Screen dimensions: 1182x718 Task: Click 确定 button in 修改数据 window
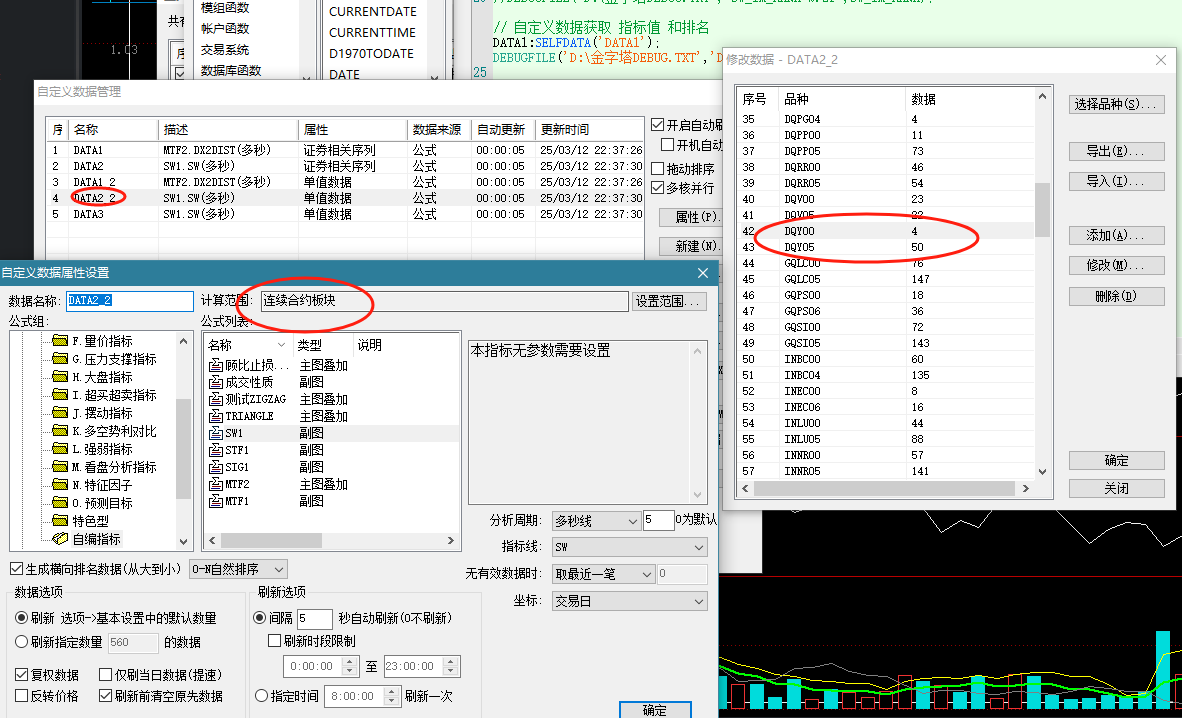pos(1116,461)
